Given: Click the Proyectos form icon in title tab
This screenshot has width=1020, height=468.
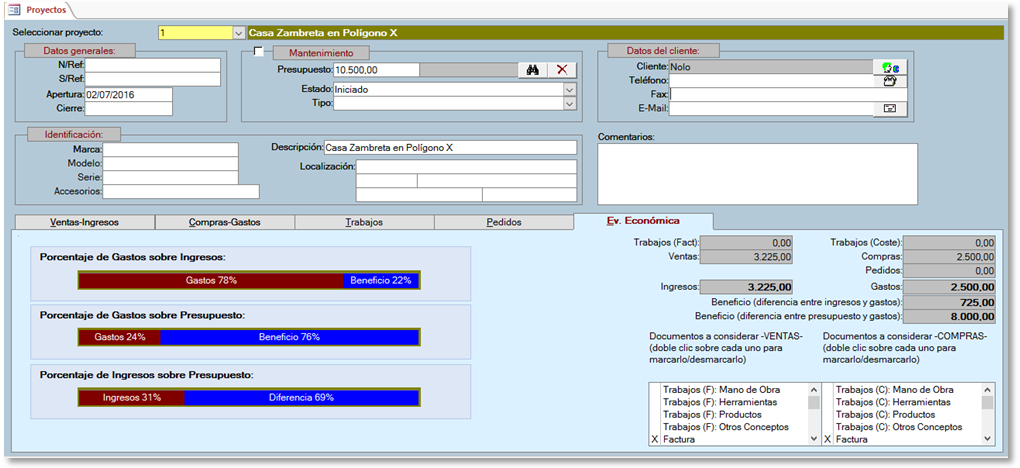Looking at the screenshot, I should [13, 9].
